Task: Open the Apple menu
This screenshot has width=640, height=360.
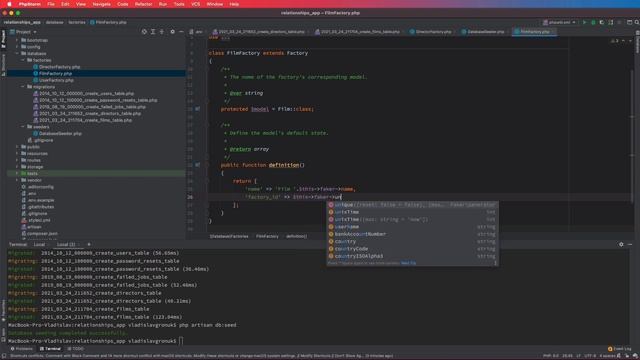Action: 9,4
